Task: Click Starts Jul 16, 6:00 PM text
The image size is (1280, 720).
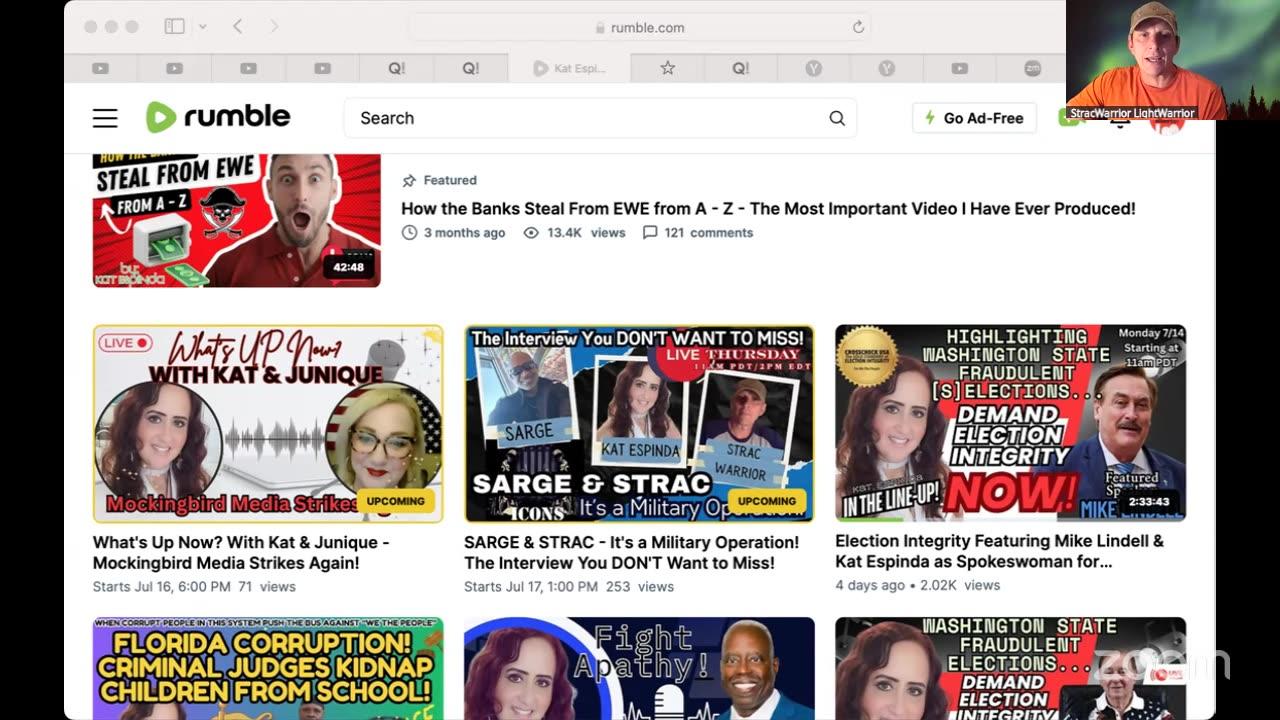Action: 162,587
